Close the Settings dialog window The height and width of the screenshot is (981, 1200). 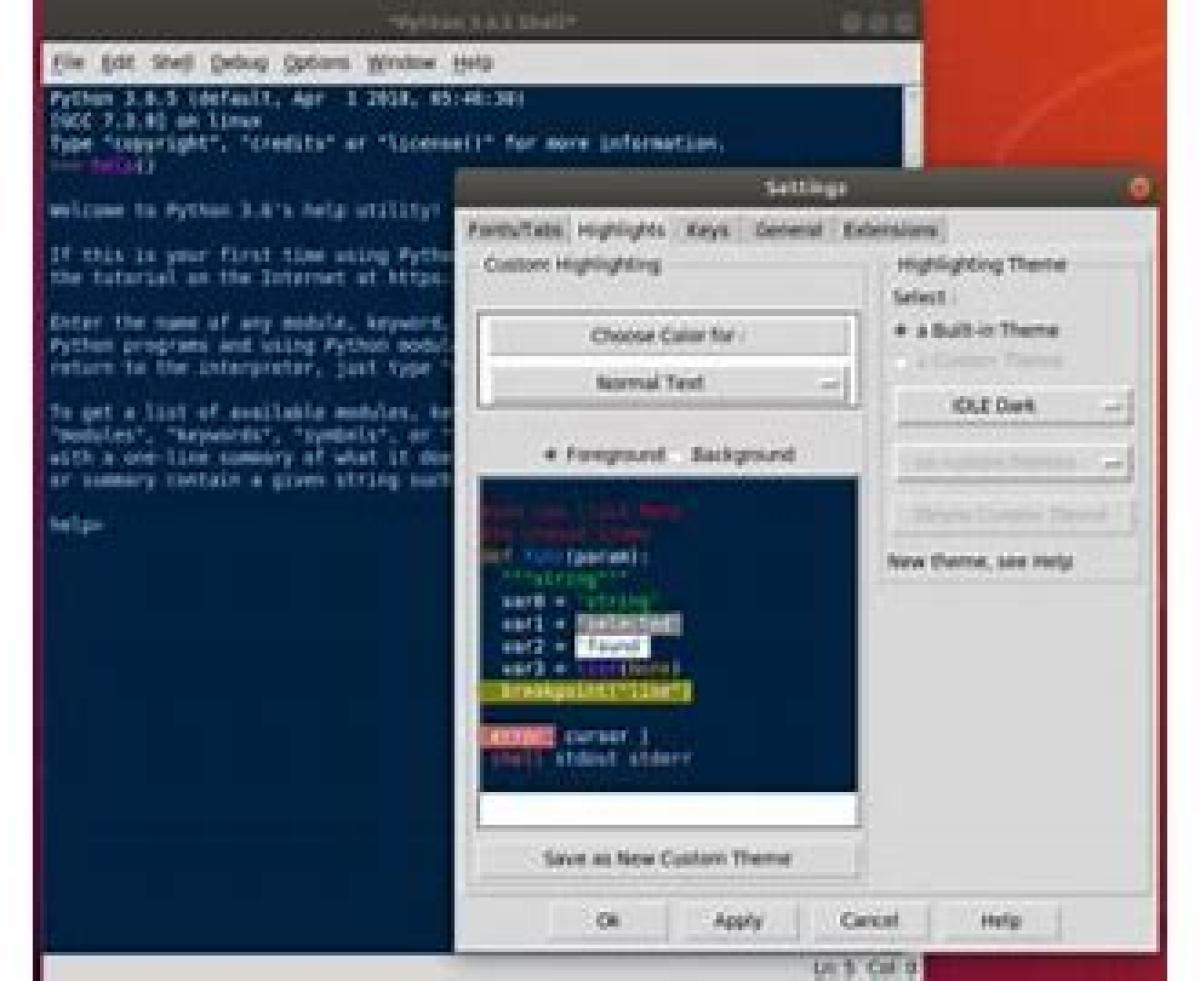[1138, 188]
